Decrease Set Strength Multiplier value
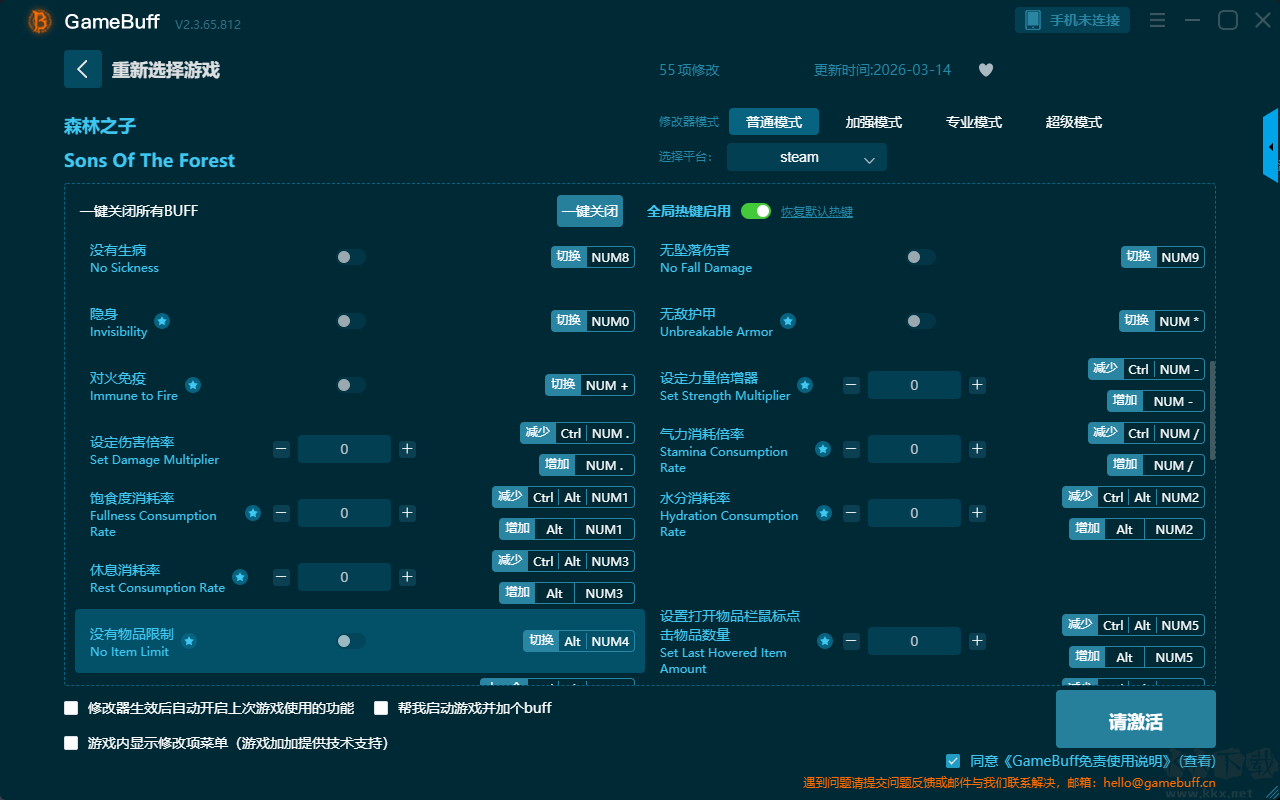The height and width of the screenshot is (800, 1280). 851,385
